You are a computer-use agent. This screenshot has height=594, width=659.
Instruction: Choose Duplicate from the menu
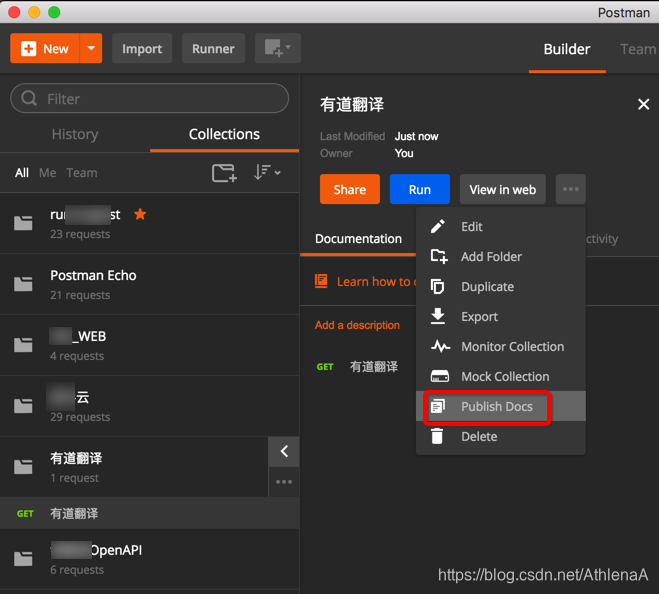click(501, 286)
